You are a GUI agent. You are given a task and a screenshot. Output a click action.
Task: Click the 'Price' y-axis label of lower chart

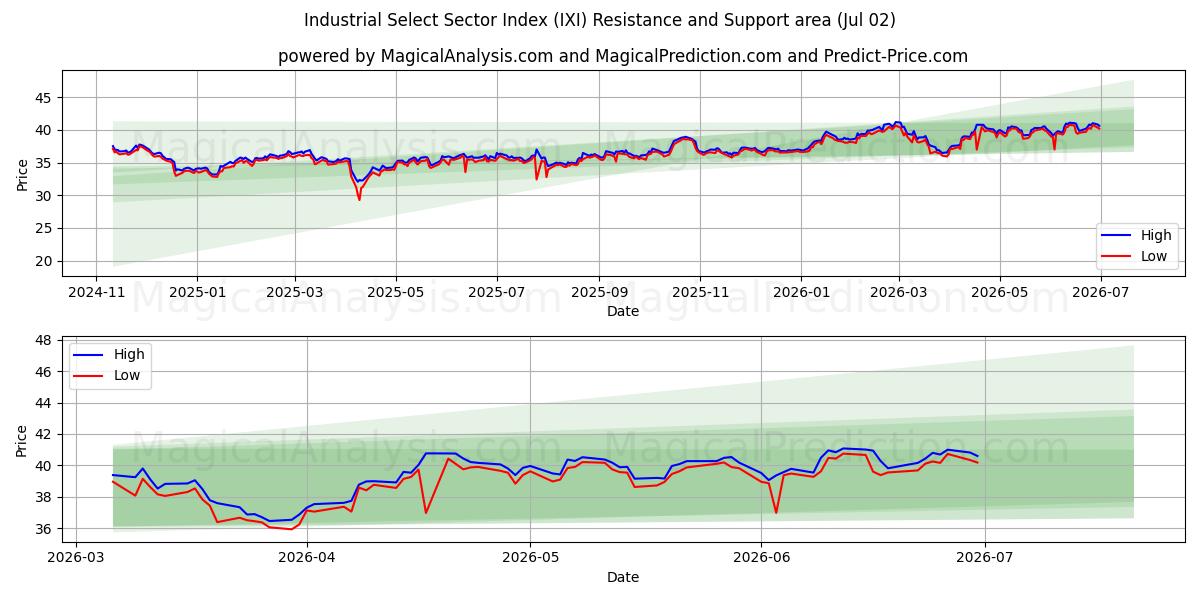coord(22,441)
